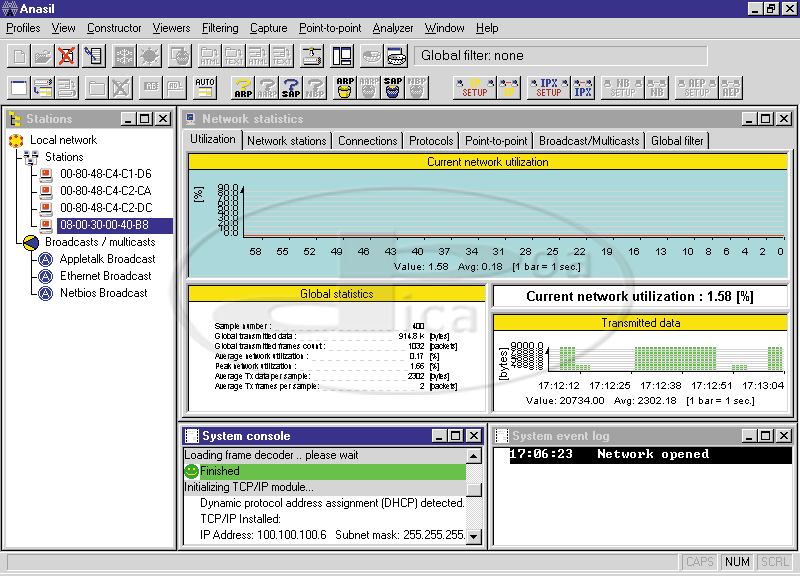Select Netbios Broadcast in the tree
Screen dimensions: 800x576
(103, 293)
